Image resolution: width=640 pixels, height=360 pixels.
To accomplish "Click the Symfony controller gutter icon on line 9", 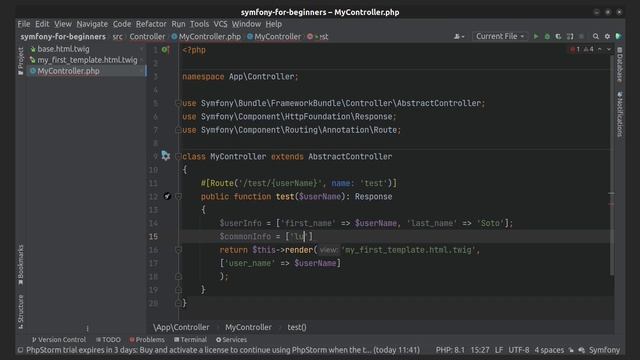I will [165, 156].
